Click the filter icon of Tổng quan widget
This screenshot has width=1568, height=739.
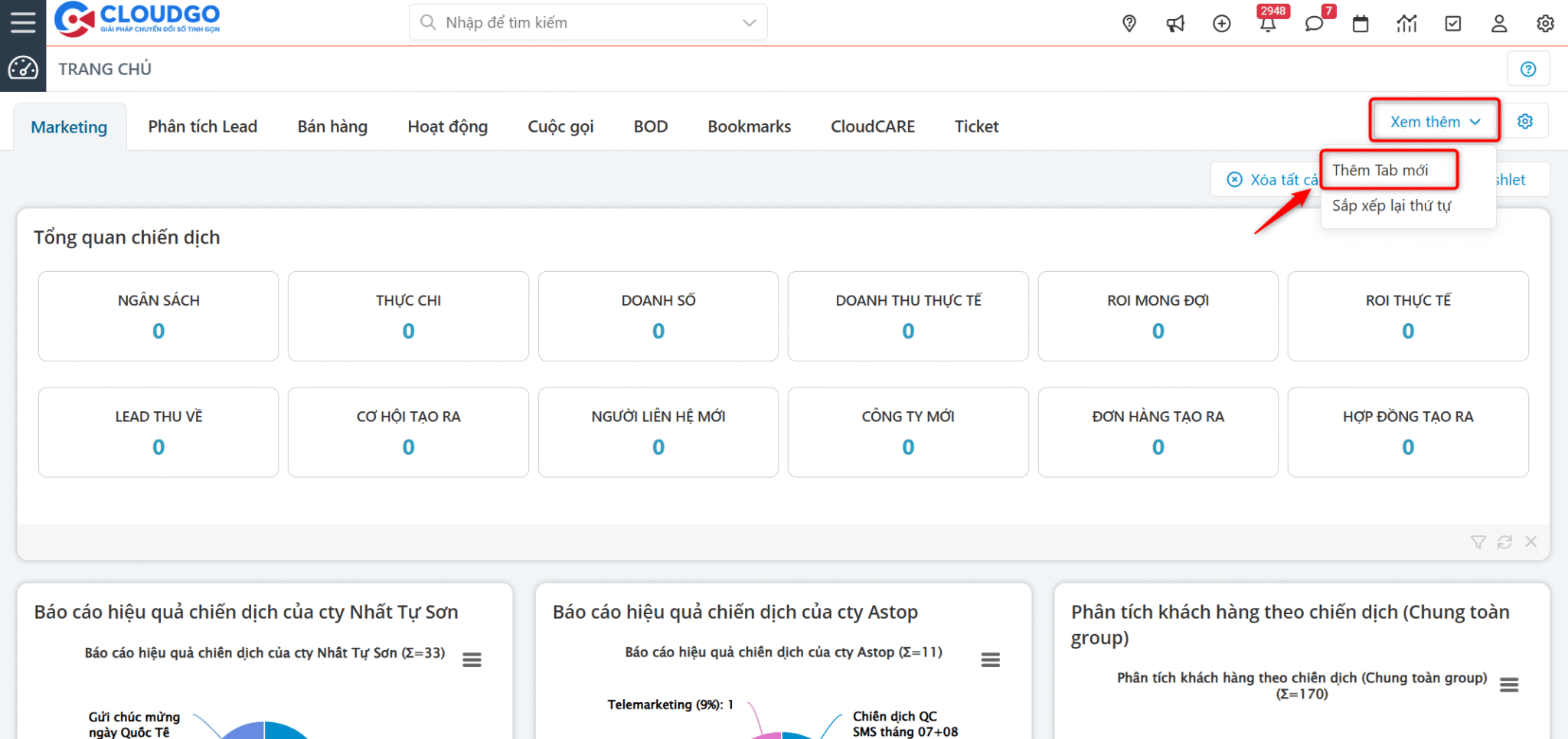(x=1478, y=542)
